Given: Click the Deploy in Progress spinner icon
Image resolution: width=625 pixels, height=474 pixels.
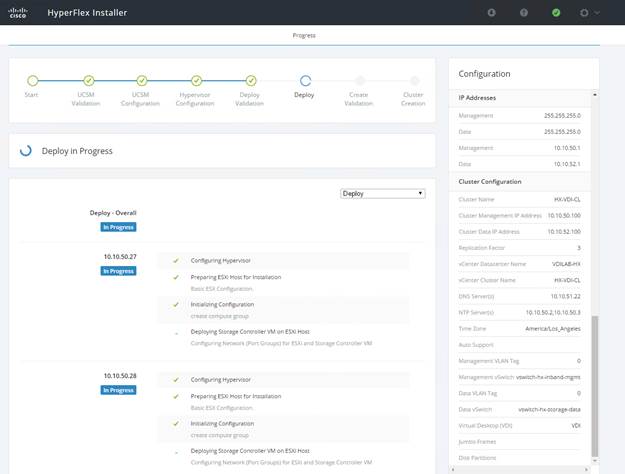Looking at the screenshot, I should (x=26, y=151).
